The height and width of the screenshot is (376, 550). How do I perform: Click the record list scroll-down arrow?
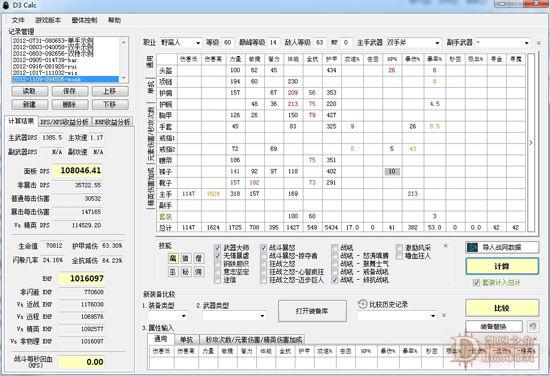123,78
